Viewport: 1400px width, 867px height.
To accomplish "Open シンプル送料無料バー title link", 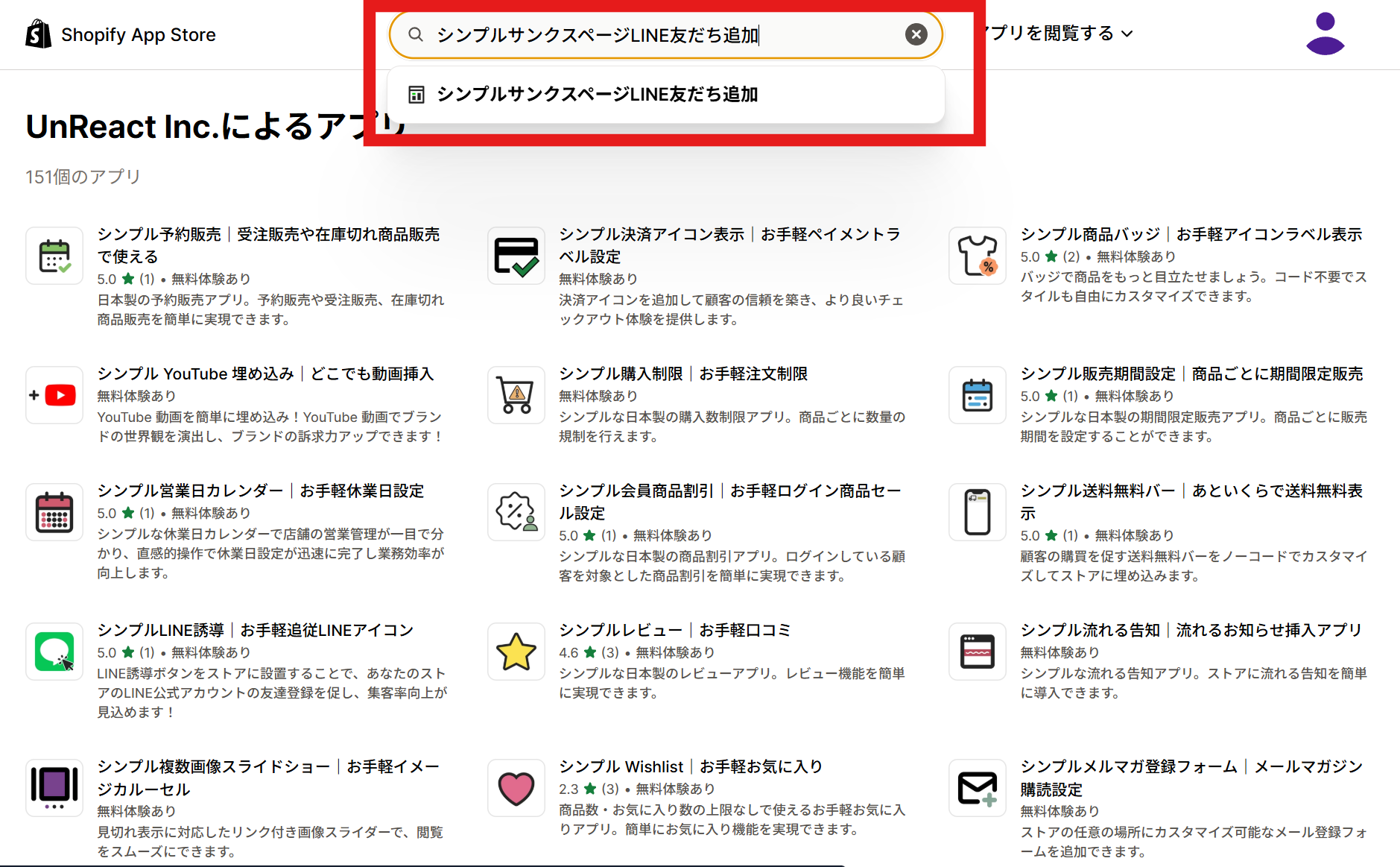I will (1191, 502).
